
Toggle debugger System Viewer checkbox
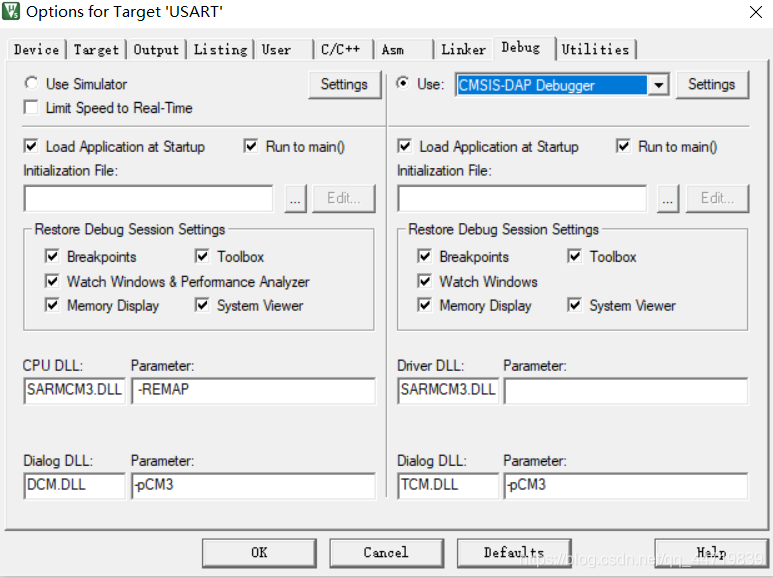[x=574, y=305]
